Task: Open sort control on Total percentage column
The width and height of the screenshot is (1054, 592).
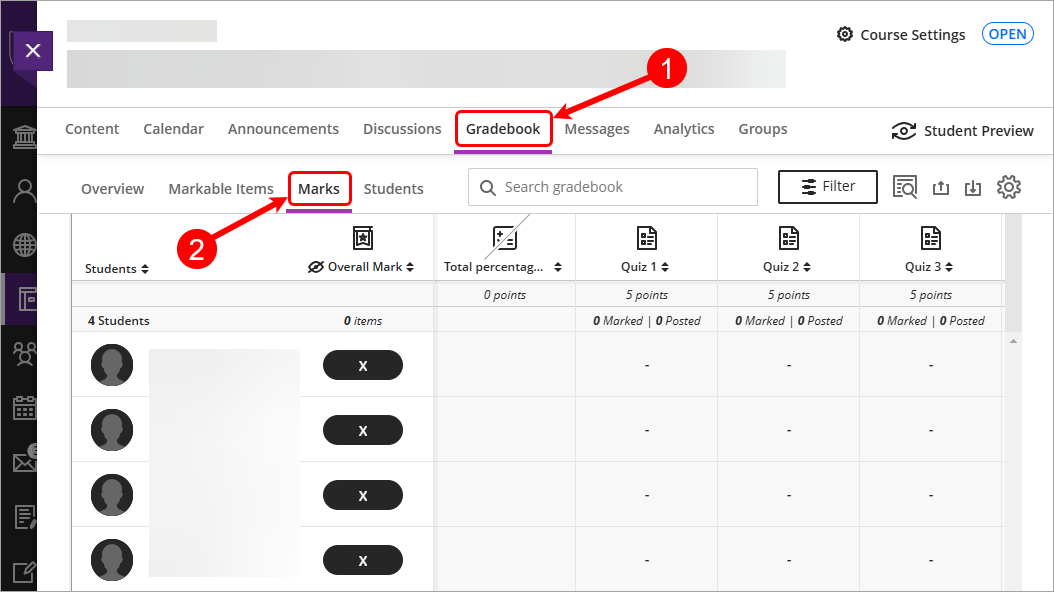Action: [x=558, y=267]
